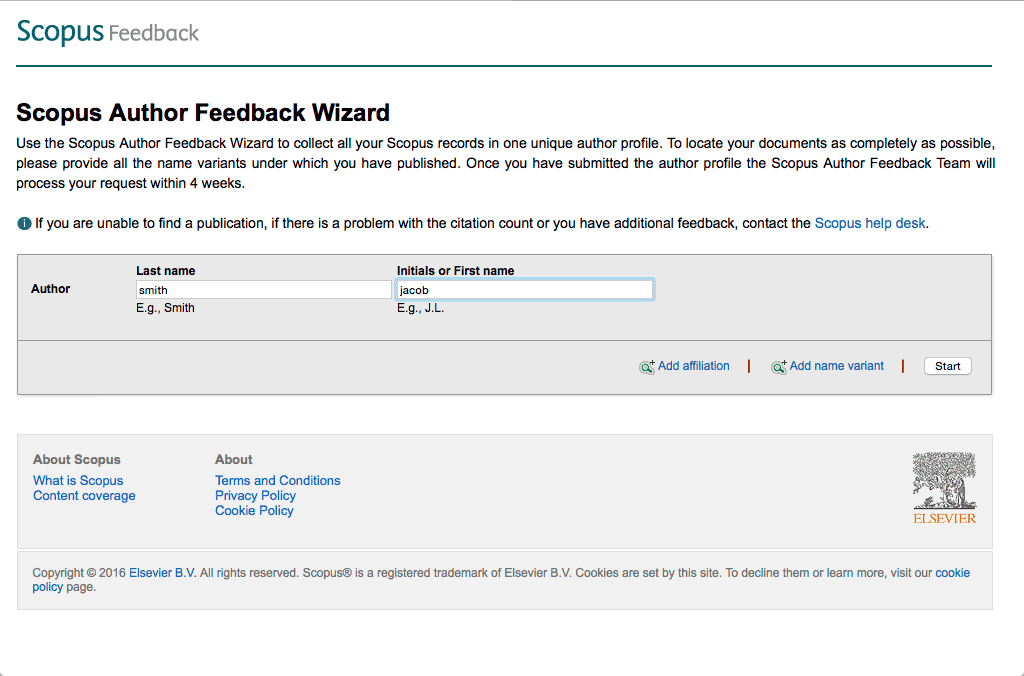The image size is (1024, 676).
Task: Open the cookie policy link in copyright notice
Action: click(x=952, y=573)
